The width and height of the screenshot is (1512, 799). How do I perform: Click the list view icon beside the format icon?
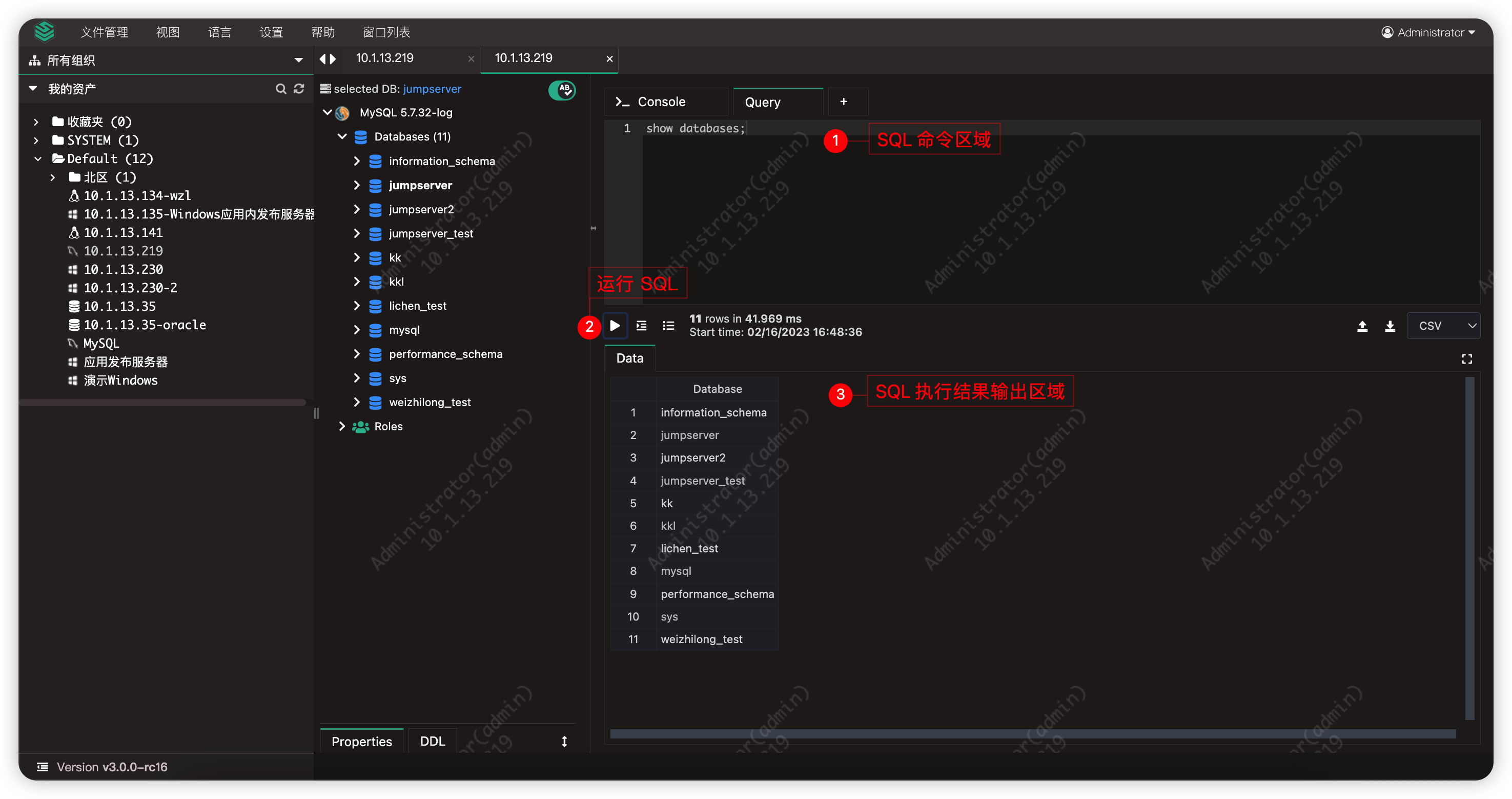(668, 326)
